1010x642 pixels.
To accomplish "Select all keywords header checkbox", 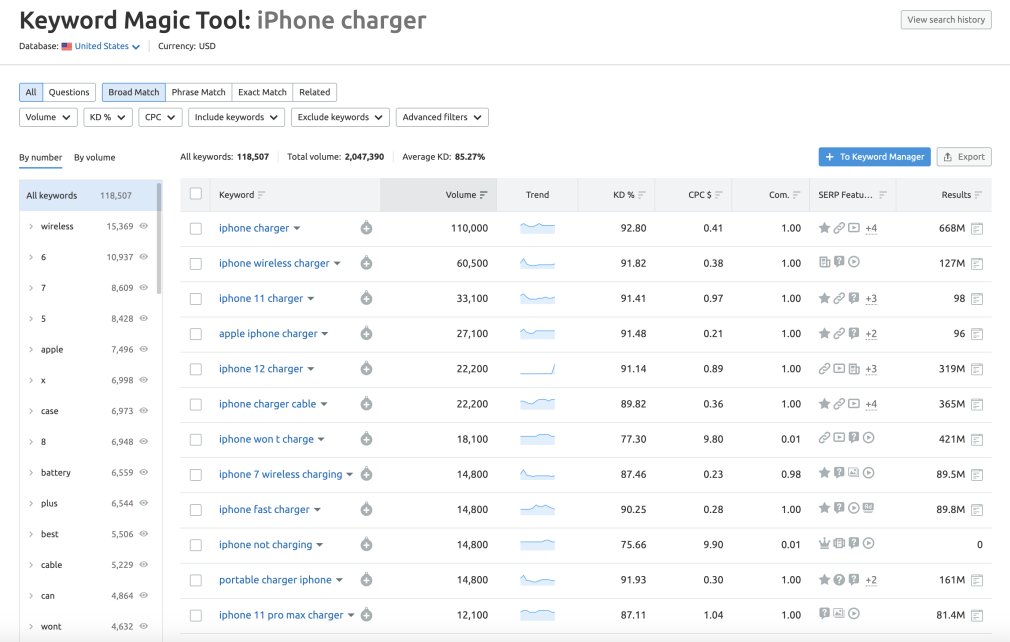I will pyautogui.click(x=196, y=194).
